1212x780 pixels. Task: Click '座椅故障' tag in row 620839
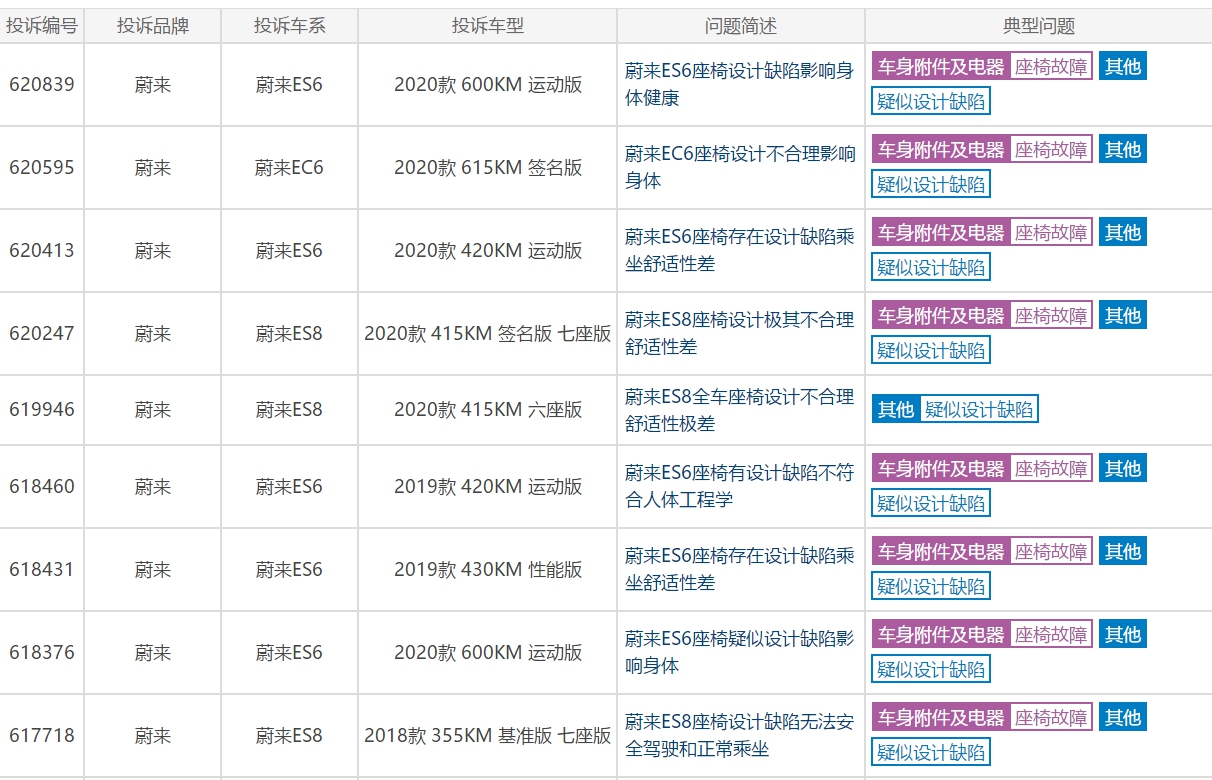[1051, 67]
